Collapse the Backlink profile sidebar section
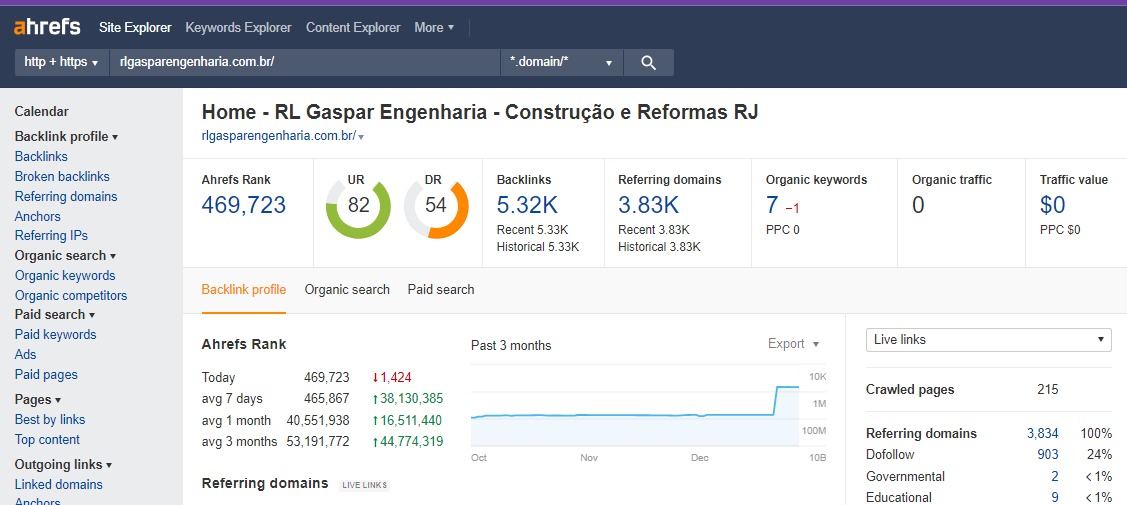Viewport: 1127px width, 505px height. pyautogui.click(x=66, y=136)
